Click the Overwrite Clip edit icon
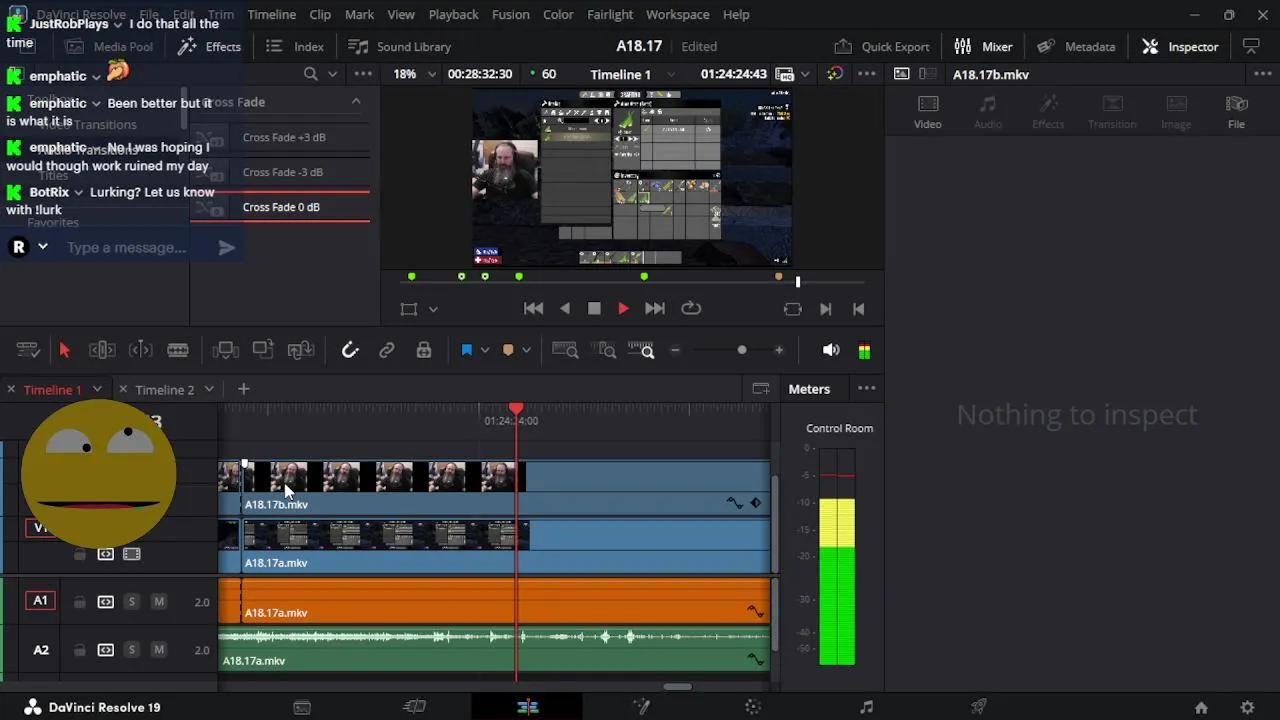1280x720 pixels. tap(263, 350)
